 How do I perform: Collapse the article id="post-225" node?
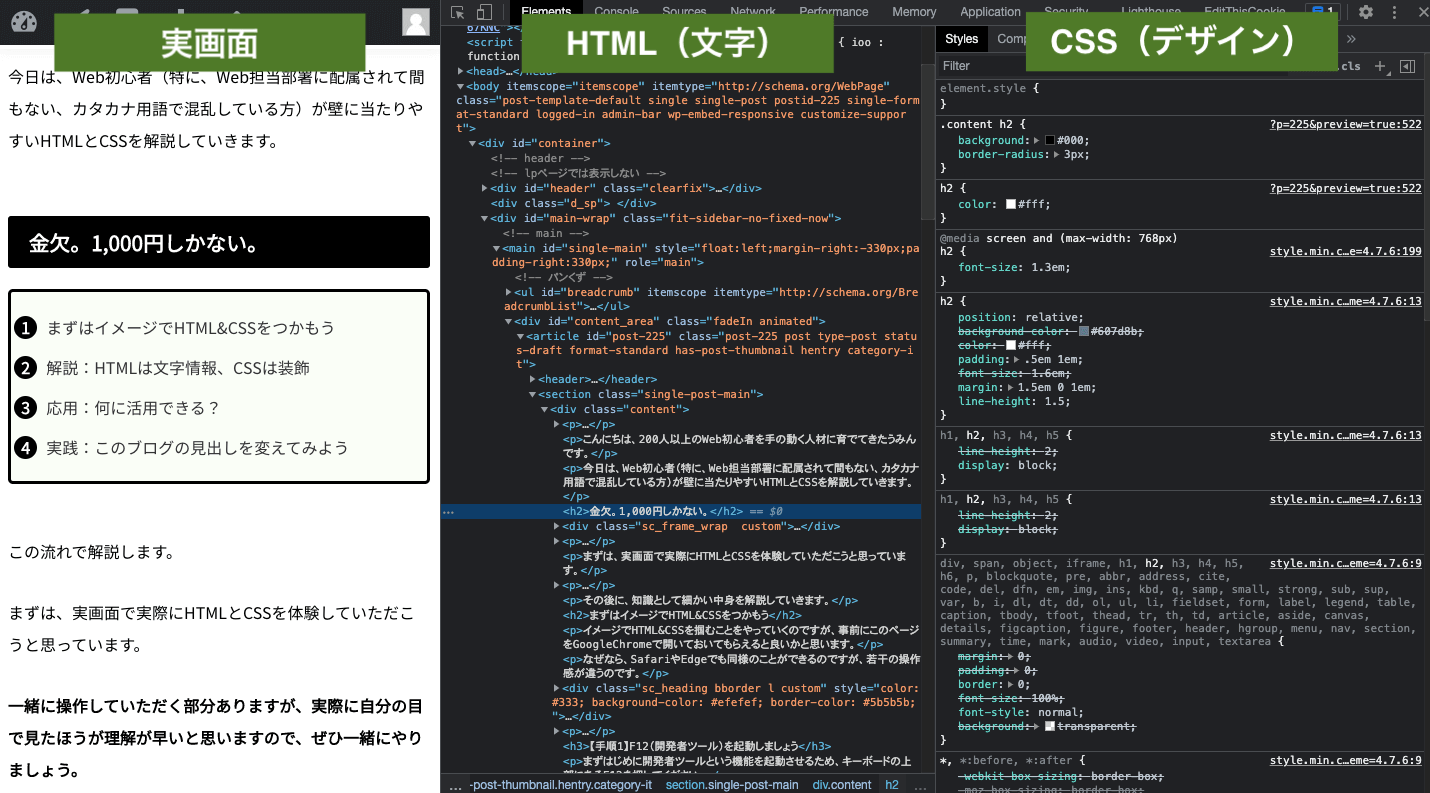click(521, 336)
